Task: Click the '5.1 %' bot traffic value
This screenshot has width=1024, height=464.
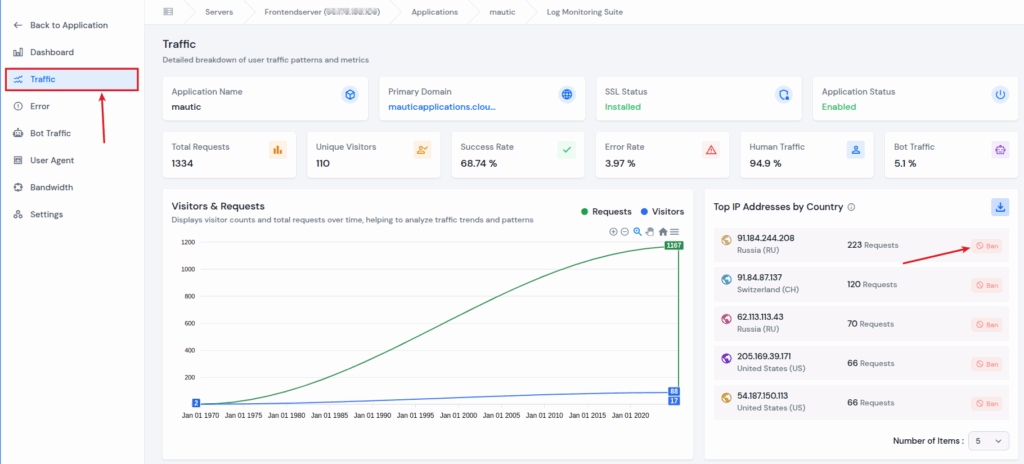Action: click(905, 163)
